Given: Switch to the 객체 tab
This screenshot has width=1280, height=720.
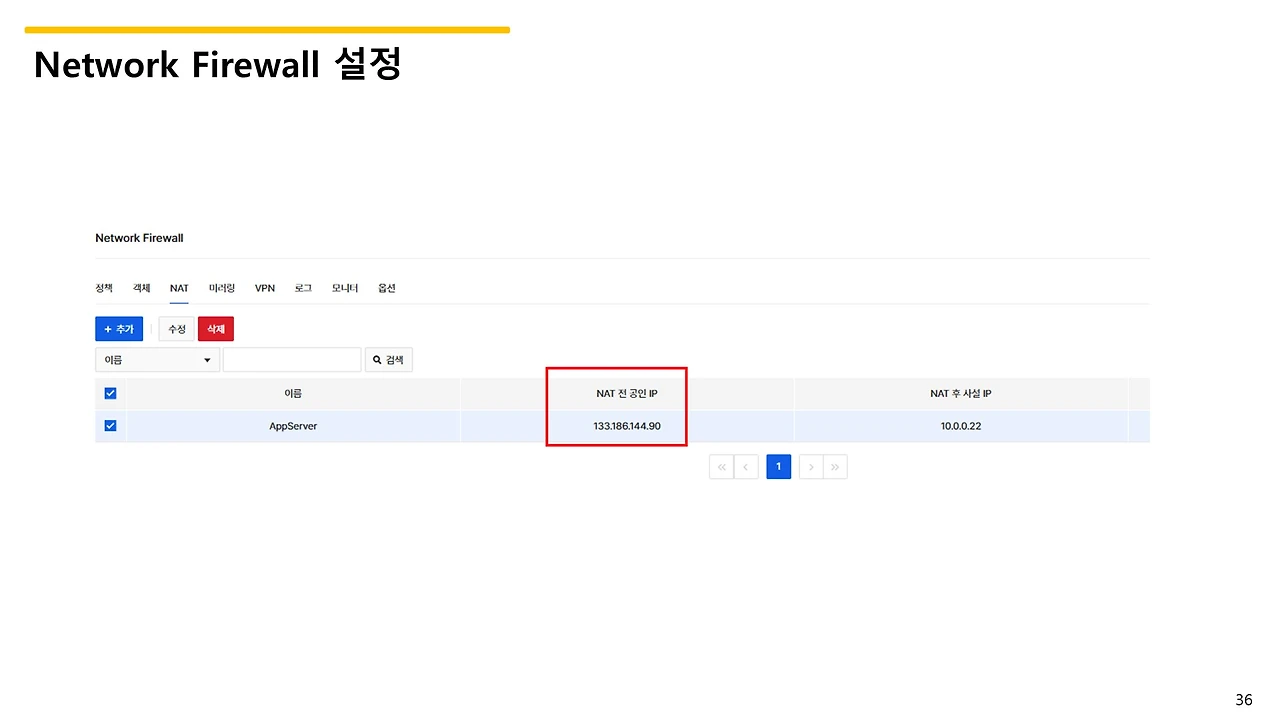Looking at the screenshot, I should [x=141, y=288].
